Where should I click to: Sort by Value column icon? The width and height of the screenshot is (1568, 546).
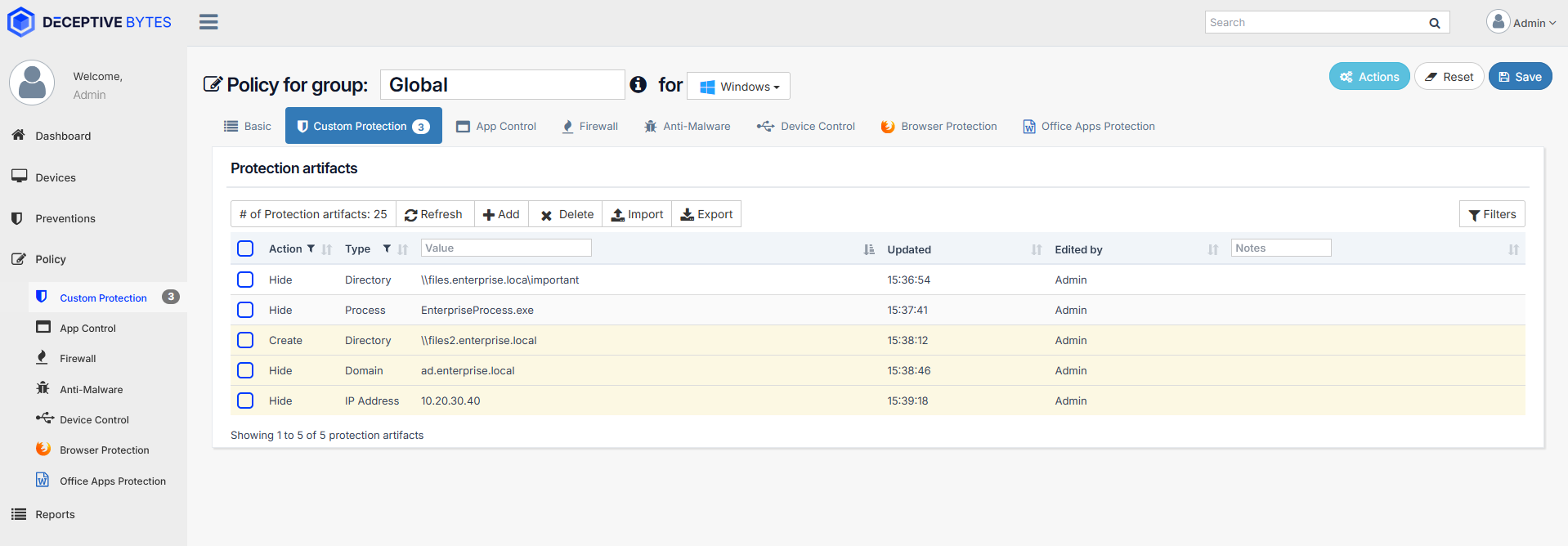point(869,249)
